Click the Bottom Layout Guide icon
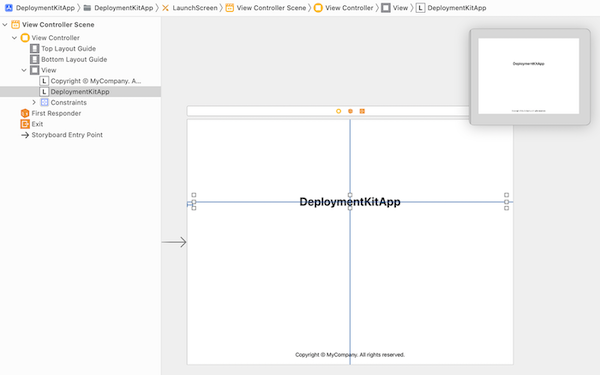The image size is (600, 375). [34, 59]
